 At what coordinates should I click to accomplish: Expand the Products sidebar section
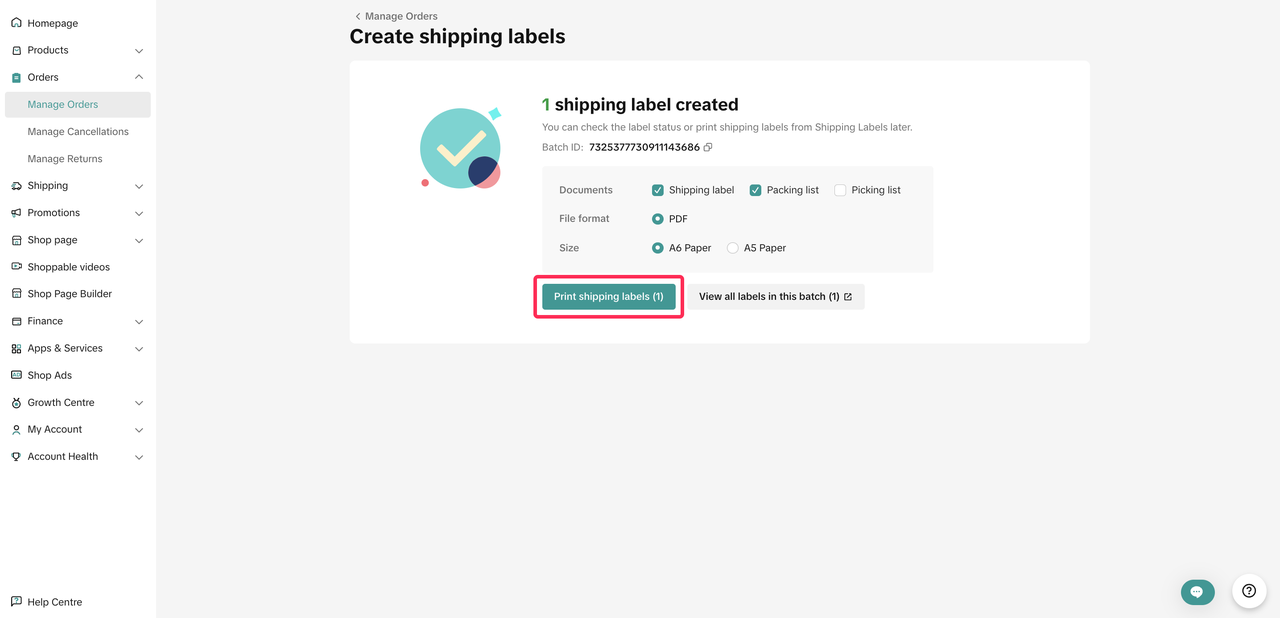pyautogui.click(x=139, y=50)
